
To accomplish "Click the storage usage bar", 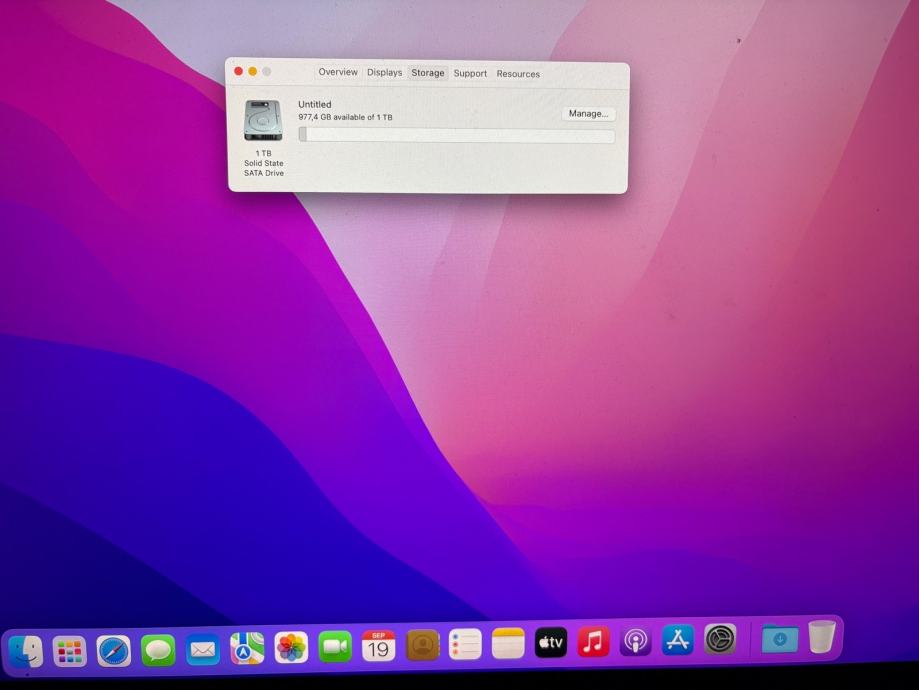I will click(x=457, y=135).
